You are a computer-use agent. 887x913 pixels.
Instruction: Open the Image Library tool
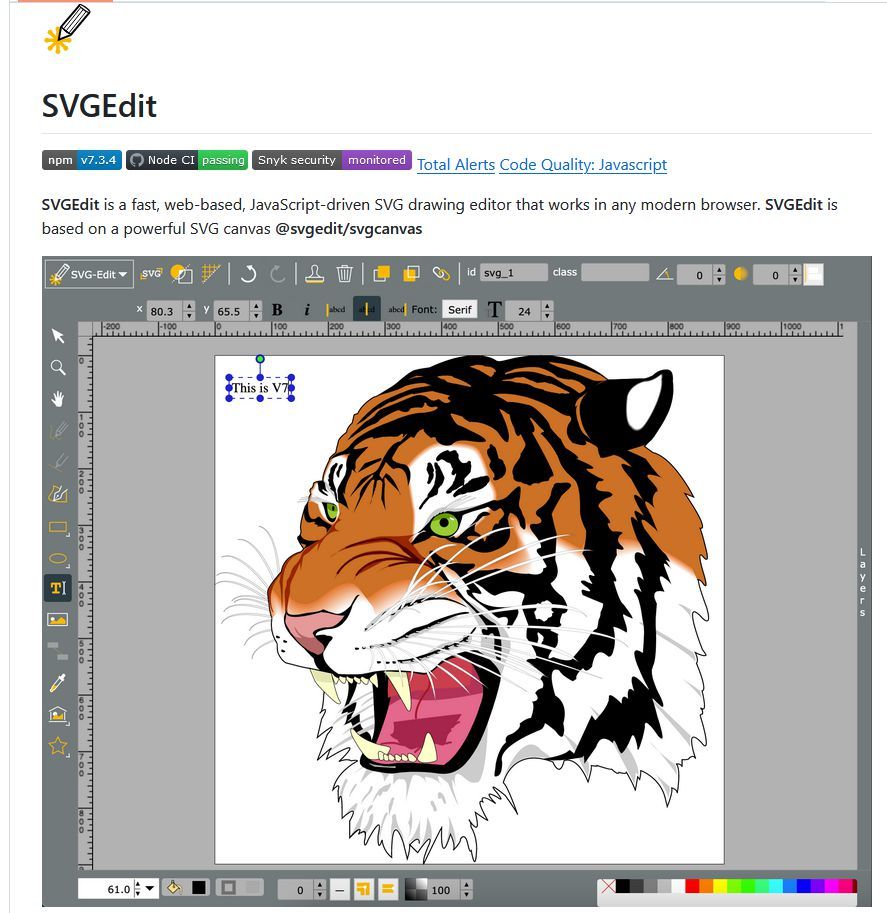tap(58, 714)
